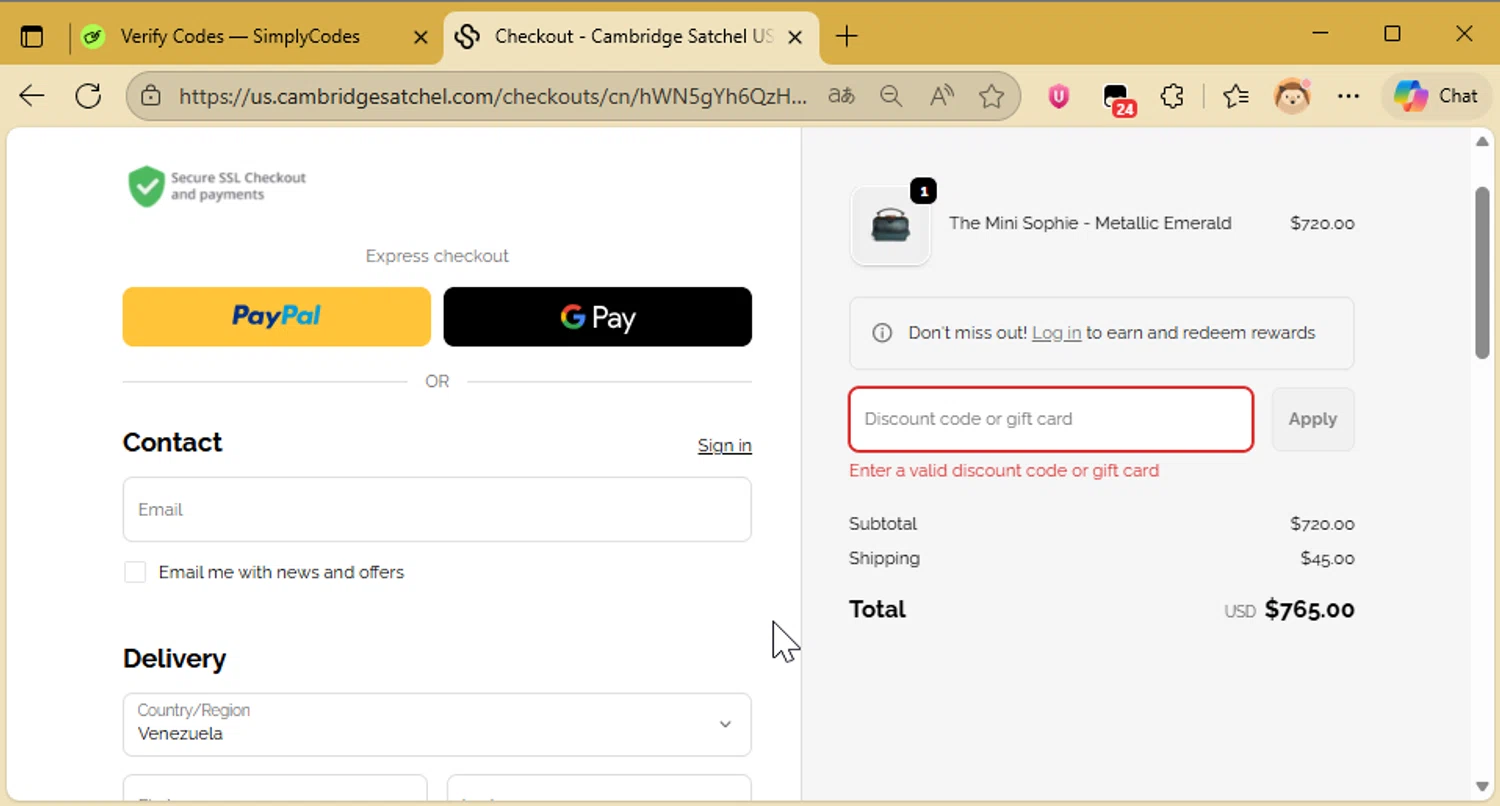Expand the Country/Region dropdown

437,725
